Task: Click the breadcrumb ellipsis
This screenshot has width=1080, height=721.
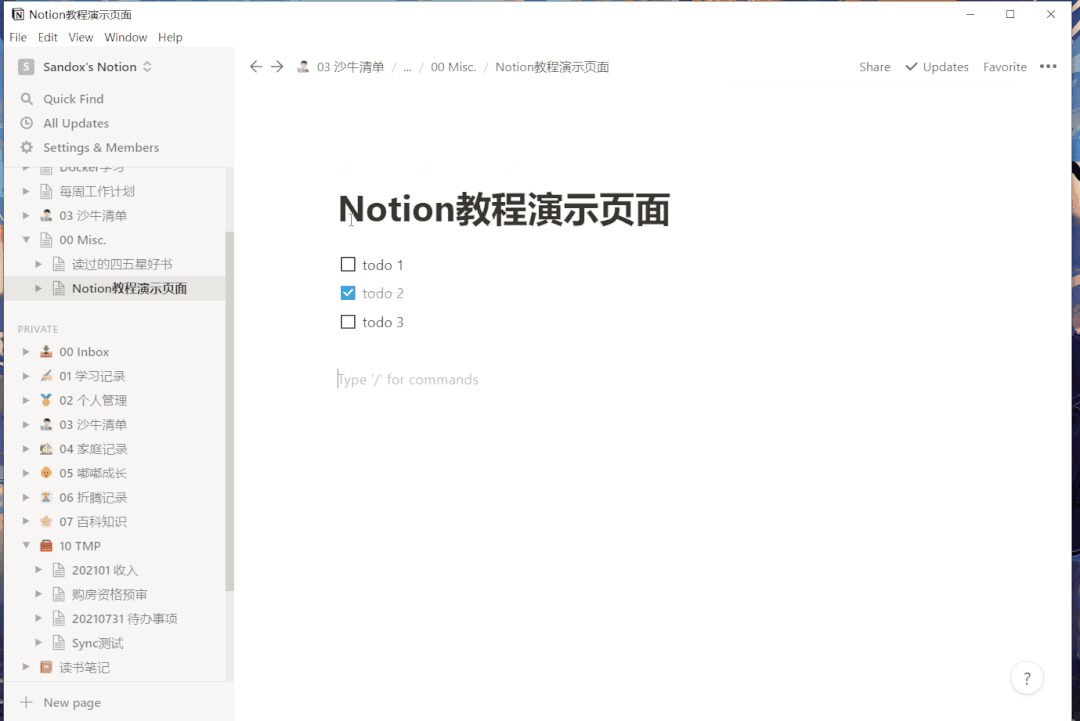Action: (x=407, y=67)
